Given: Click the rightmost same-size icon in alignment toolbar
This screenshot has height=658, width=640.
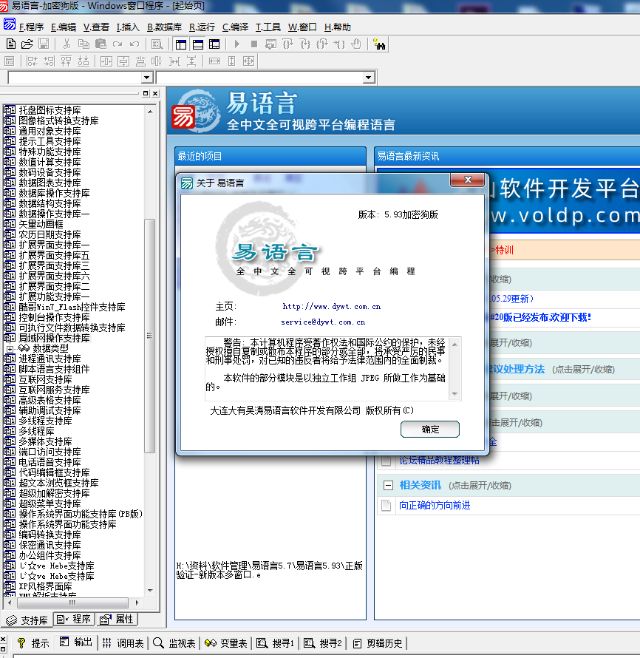Looking at the screenshot, I should click(x=248, y=61).
